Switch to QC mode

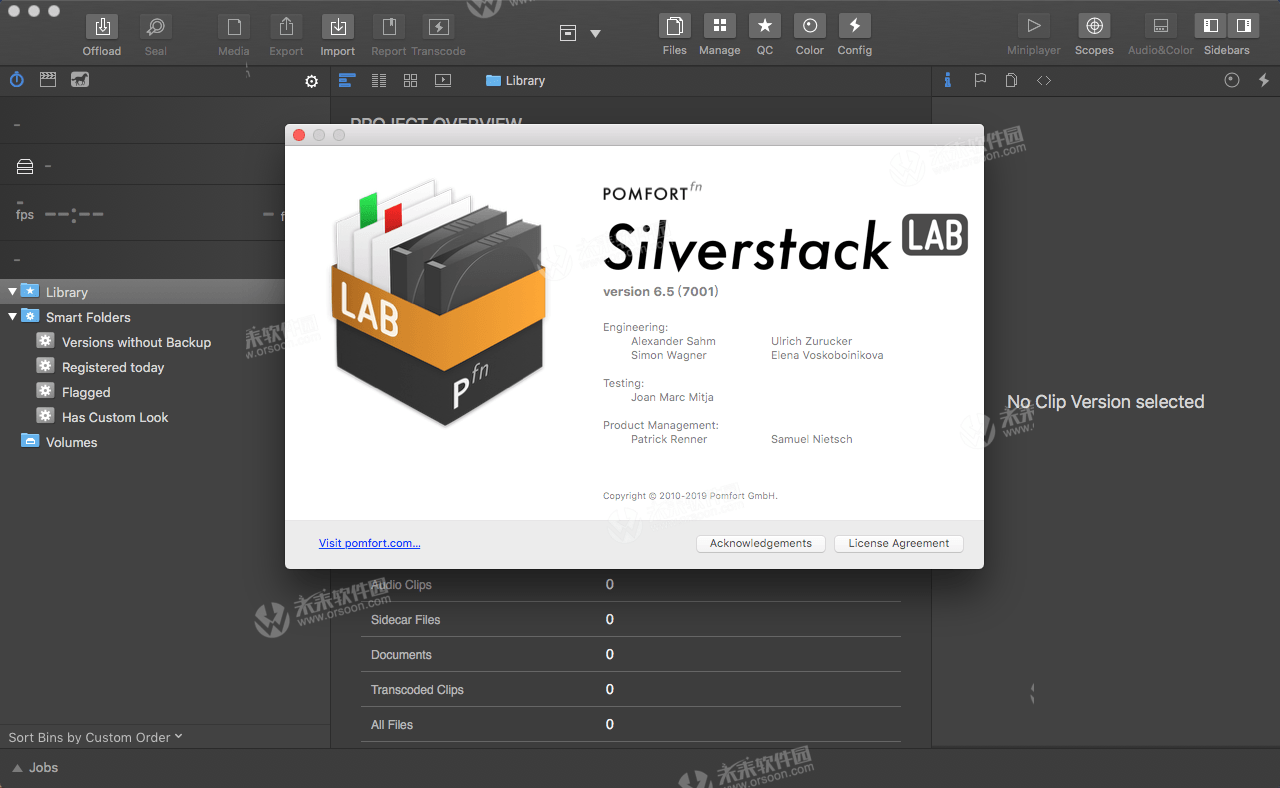coord(764,25)
